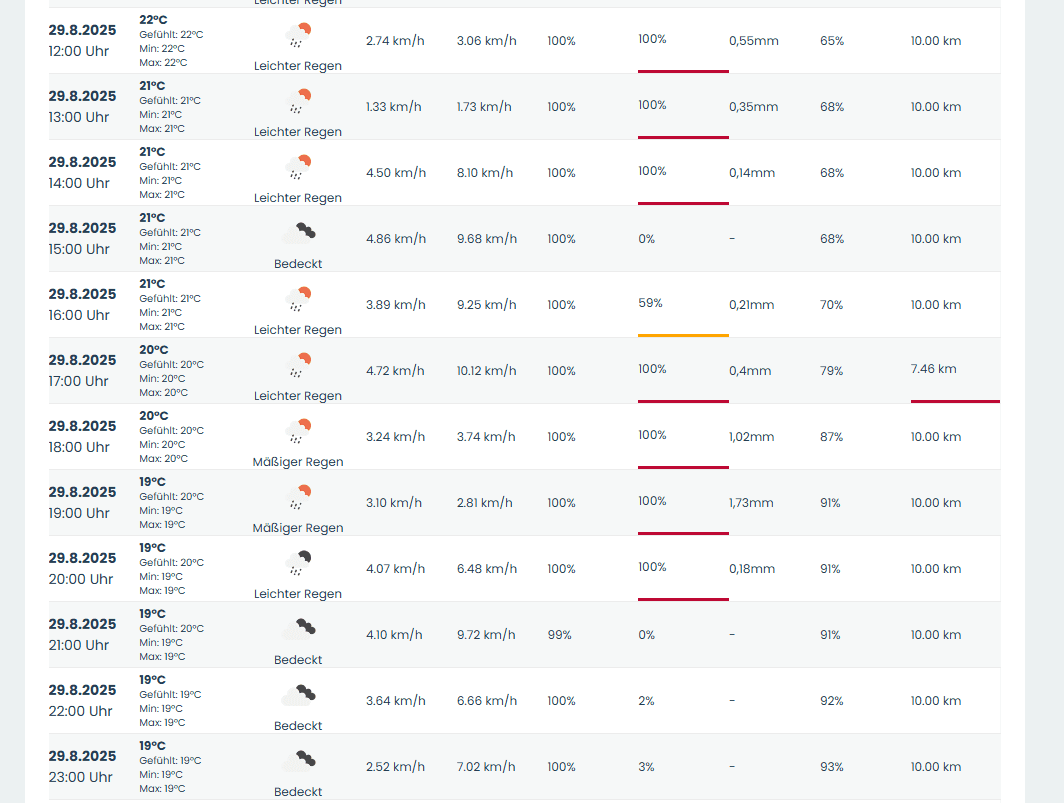Click the Leichter Regen label at 20:00 Uhr
This screenshot has width=1064, height=803.
298,593
